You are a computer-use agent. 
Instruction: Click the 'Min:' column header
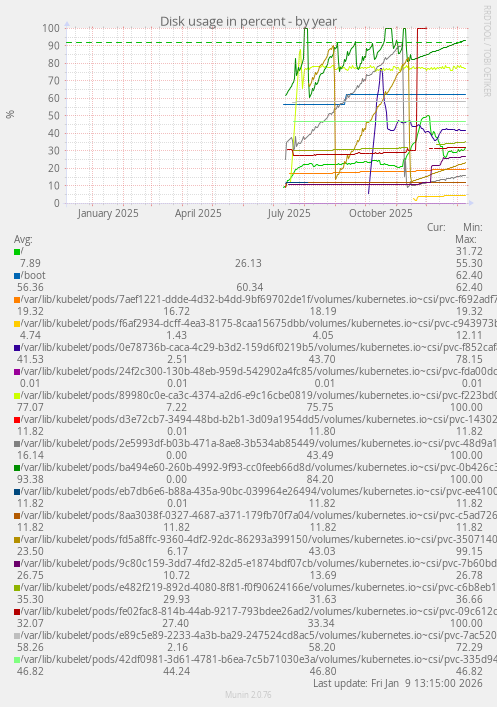pyautogui.click(x=473, y=227)
